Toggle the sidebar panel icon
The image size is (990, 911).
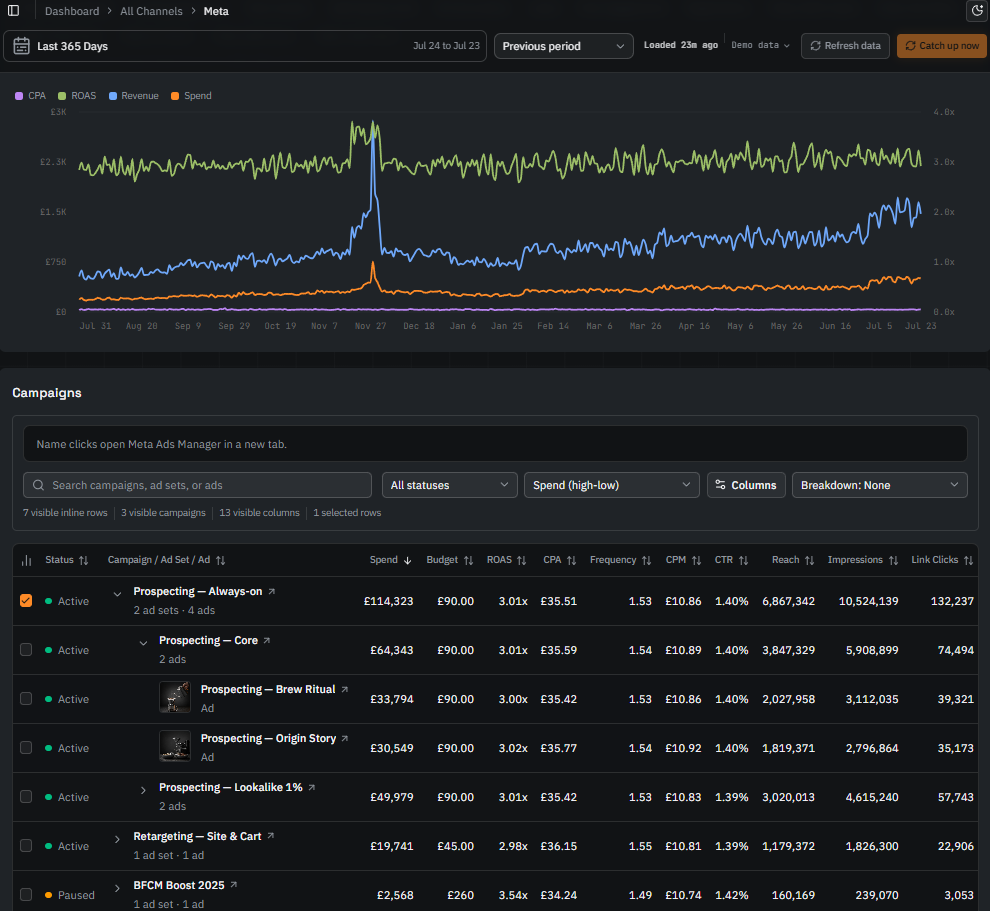tap(13, 11)
